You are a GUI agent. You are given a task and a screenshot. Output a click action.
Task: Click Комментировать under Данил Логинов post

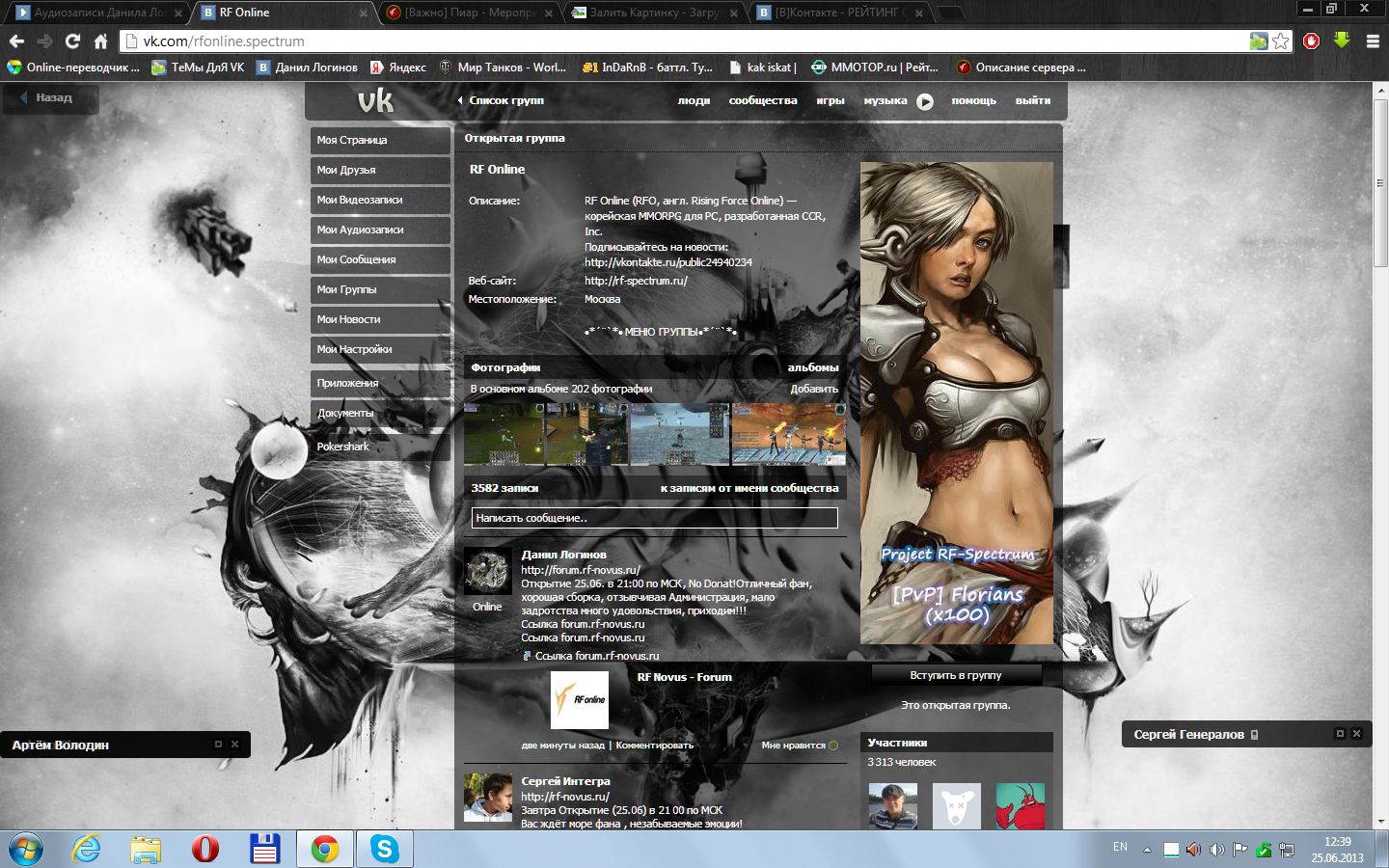tap(654, 746)
